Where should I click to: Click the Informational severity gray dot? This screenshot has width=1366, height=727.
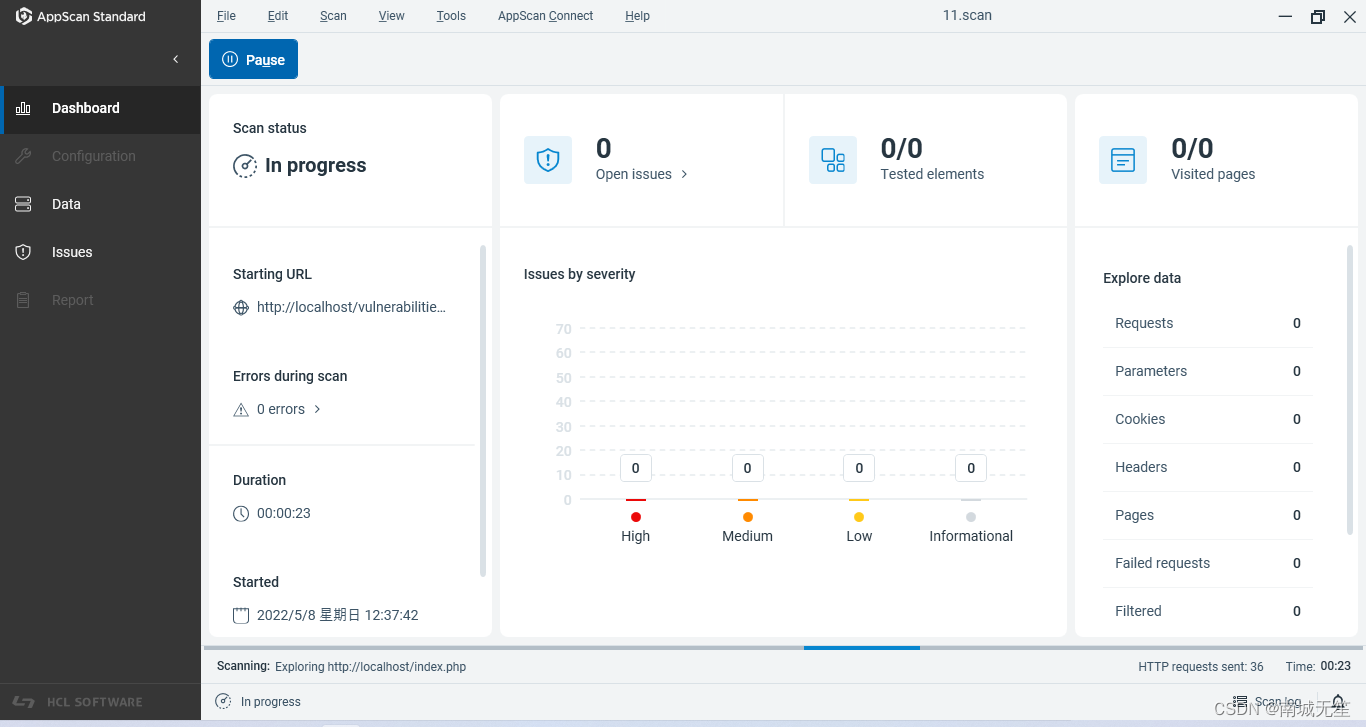pos(971,517)
